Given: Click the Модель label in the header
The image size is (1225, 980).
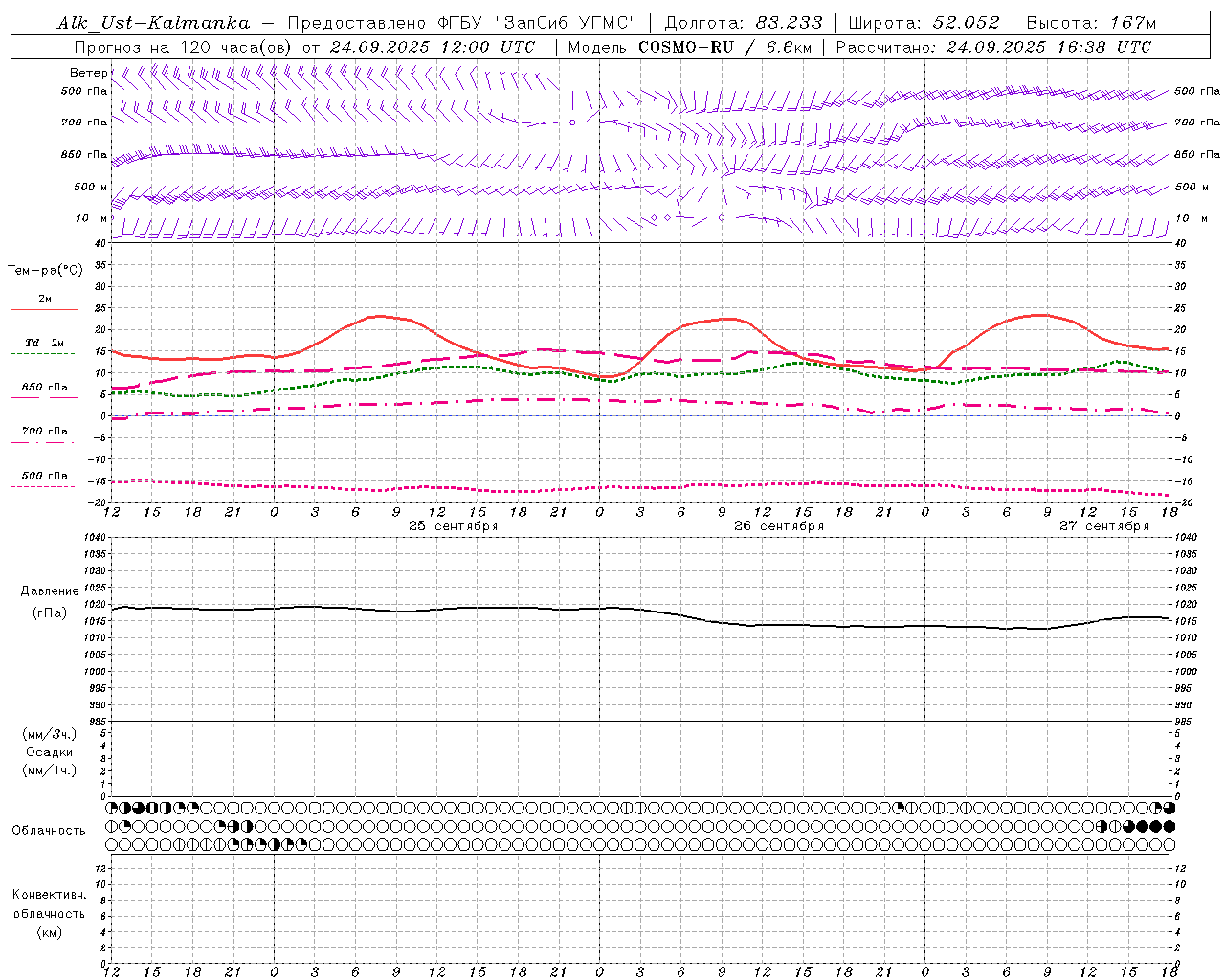Looking at the screenshot, I should point(598,47).
